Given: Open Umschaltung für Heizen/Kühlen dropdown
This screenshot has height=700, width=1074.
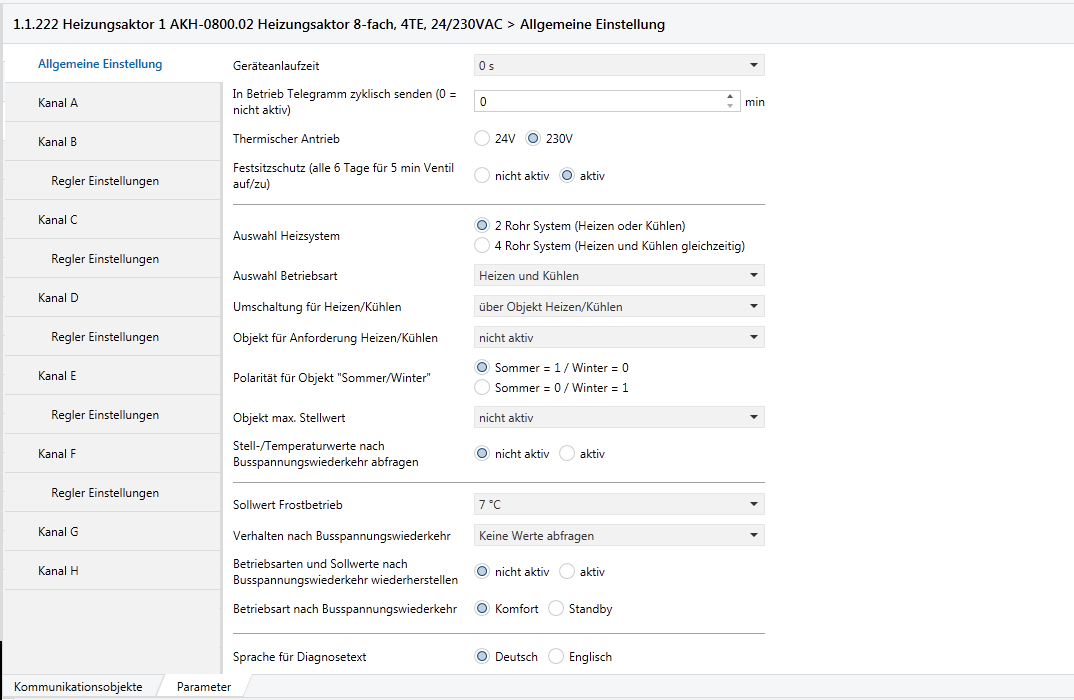Looking at the screenshot, I should [x=618, y=306].
